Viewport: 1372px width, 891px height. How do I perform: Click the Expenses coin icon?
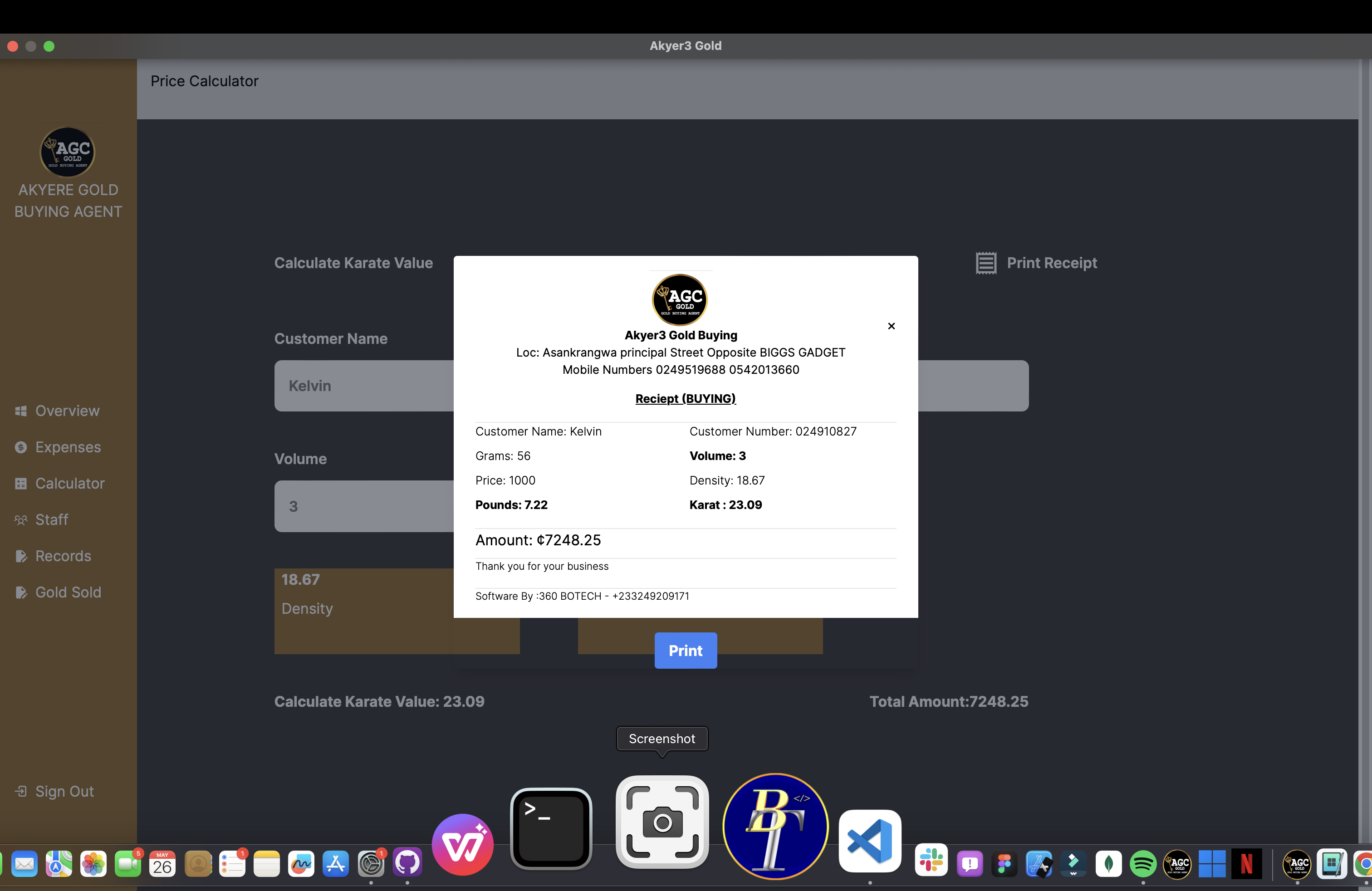click(21, 447)
